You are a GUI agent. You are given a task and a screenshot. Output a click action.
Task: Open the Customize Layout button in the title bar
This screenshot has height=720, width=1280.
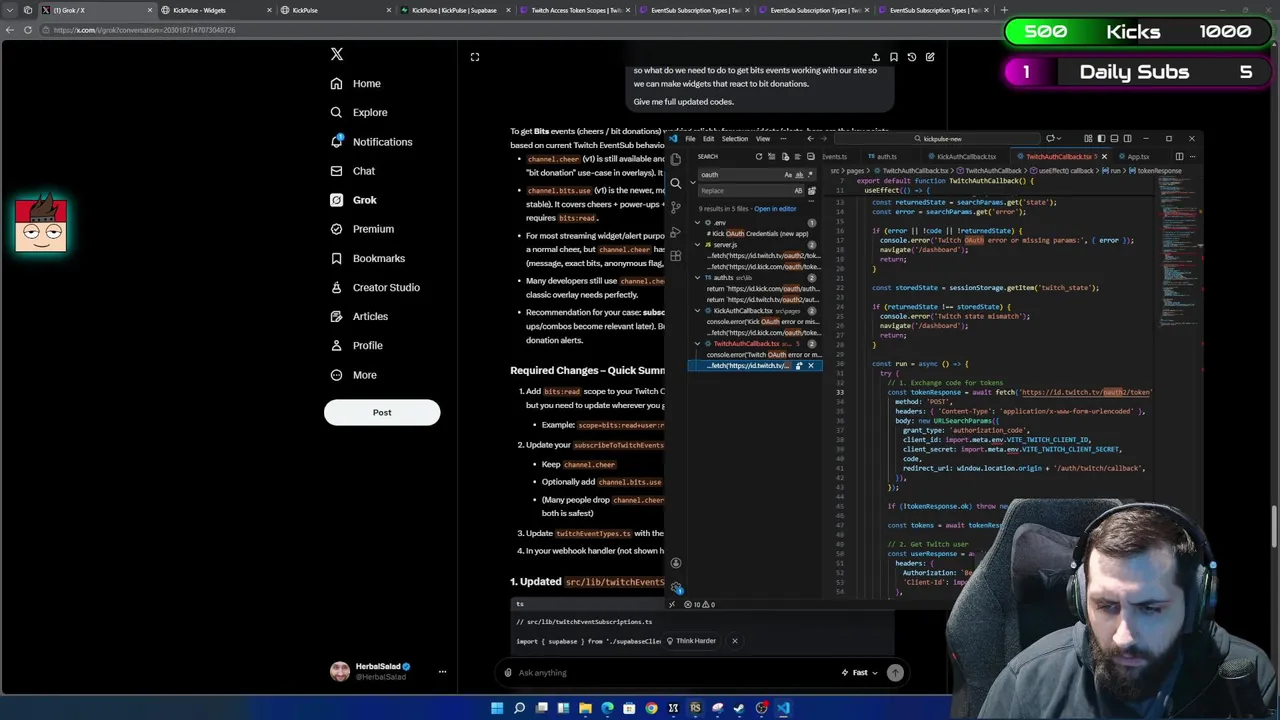(1088, 138)
